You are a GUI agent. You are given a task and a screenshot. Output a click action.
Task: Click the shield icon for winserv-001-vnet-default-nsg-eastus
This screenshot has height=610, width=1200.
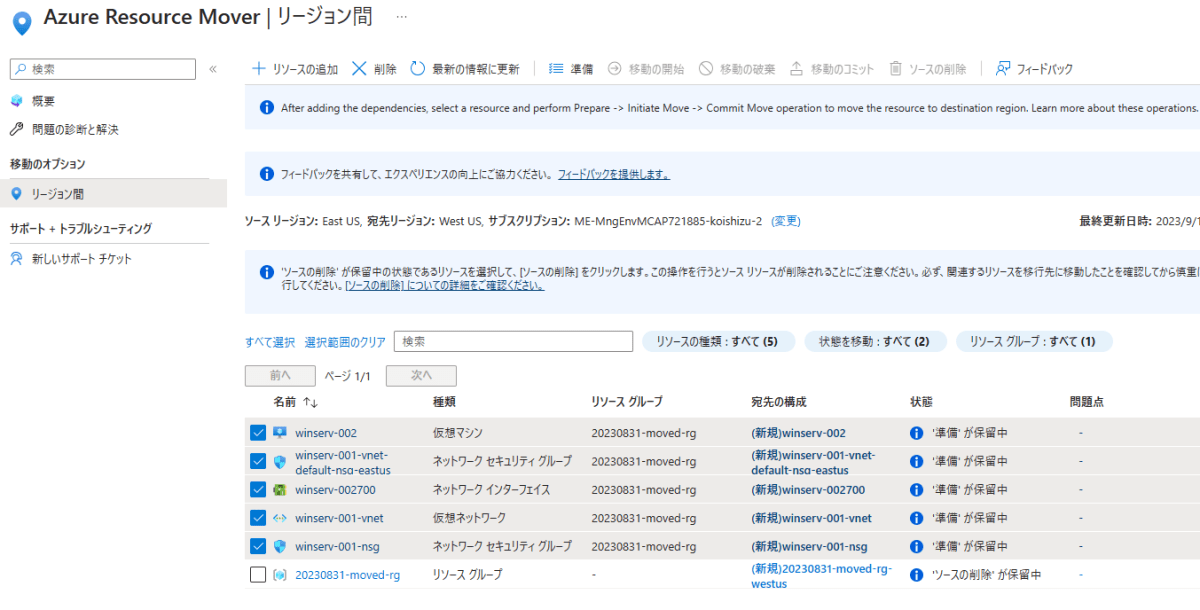click(x=280, y=462)
